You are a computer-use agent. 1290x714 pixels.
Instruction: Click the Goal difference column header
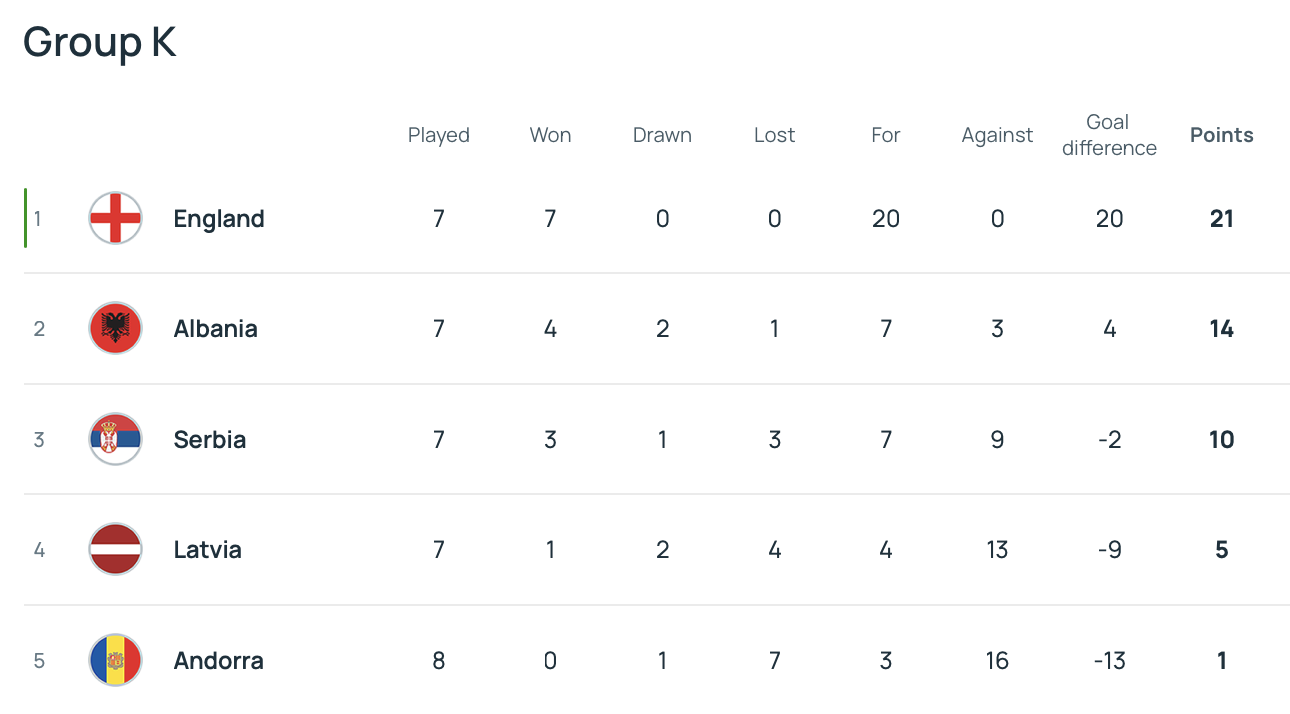(1109, 135)
